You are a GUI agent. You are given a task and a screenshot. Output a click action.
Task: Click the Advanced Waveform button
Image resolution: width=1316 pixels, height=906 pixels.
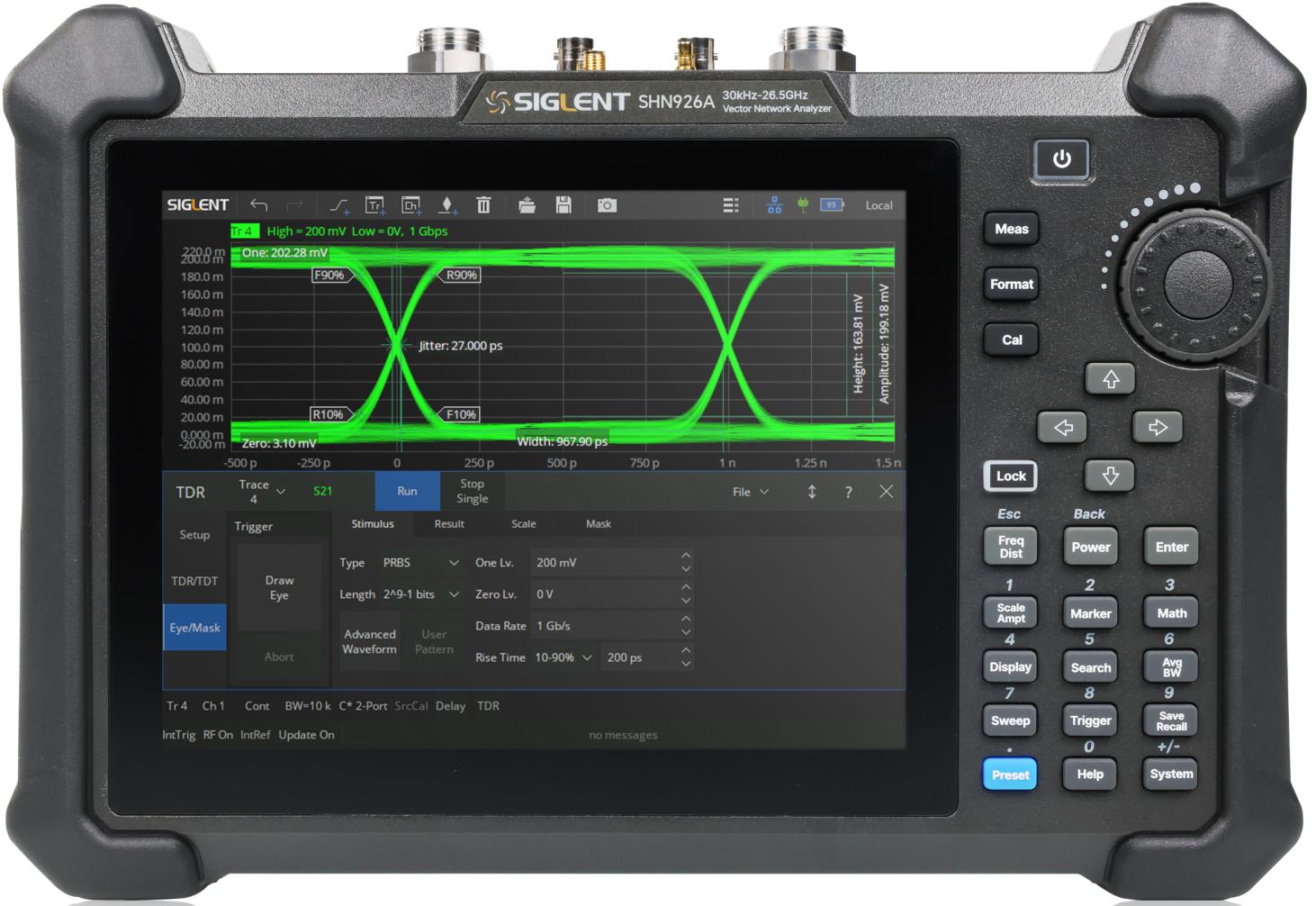pyautogui.click(x=369, y=641)
